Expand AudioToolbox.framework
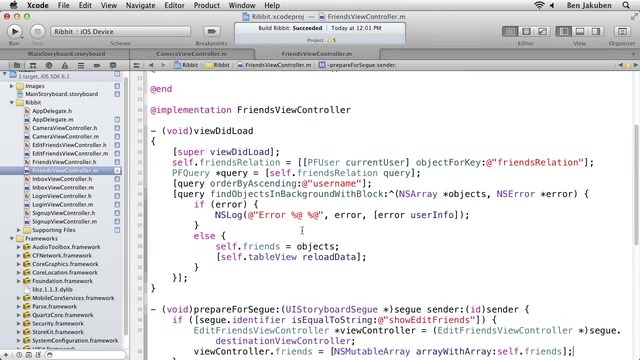640x360 pixels. coord(18,247)
